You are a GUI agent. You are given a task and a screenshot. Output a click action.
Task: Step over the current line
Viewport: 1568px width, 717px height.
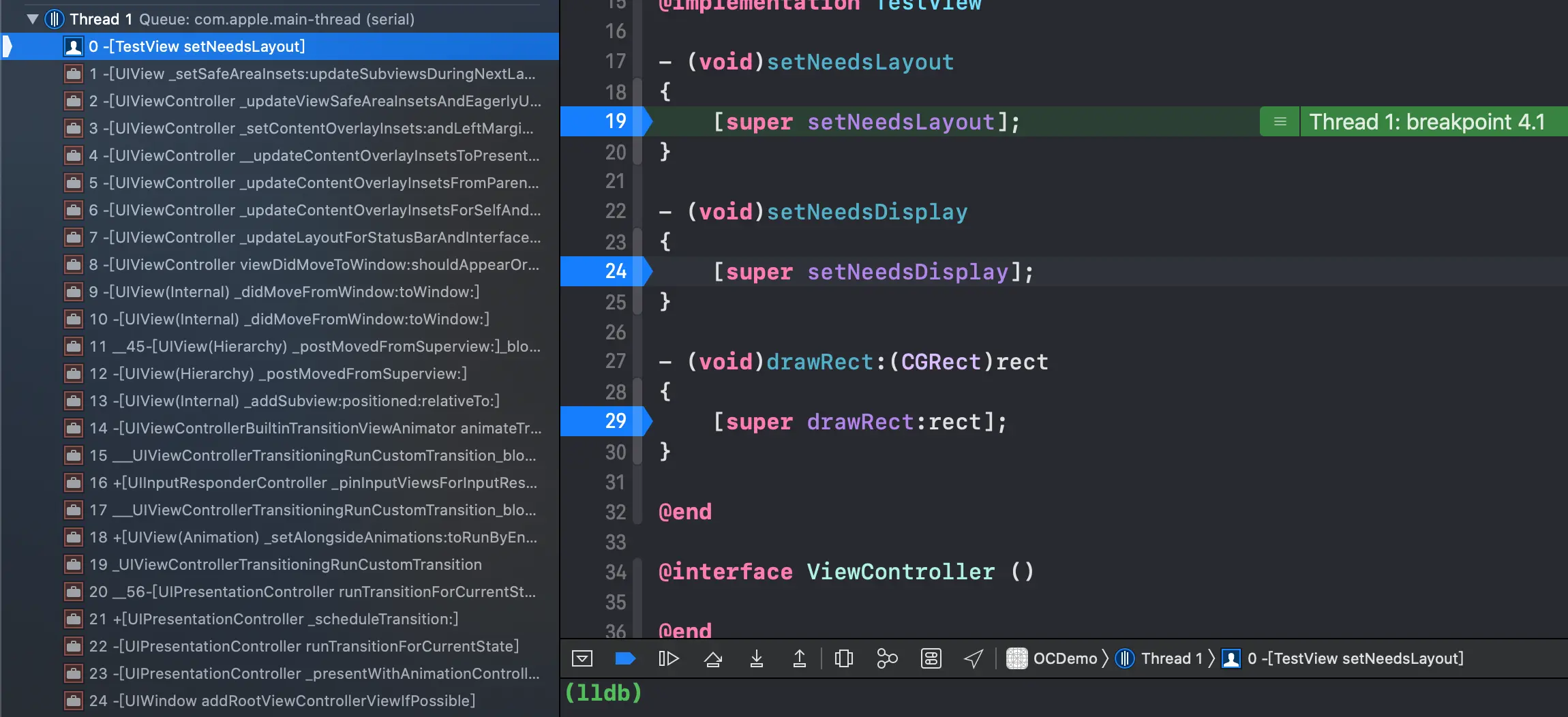coord(713,658)
